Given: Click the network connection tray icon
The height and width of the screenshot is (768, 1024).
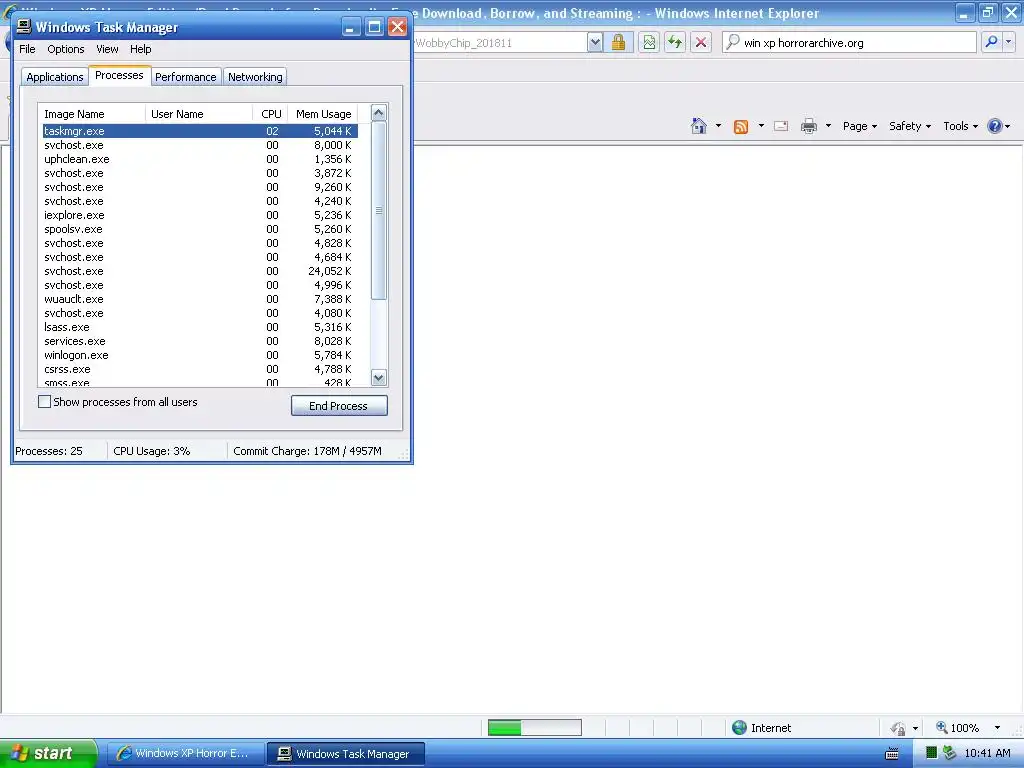Looking at the screenshot, I should [949, 753].
